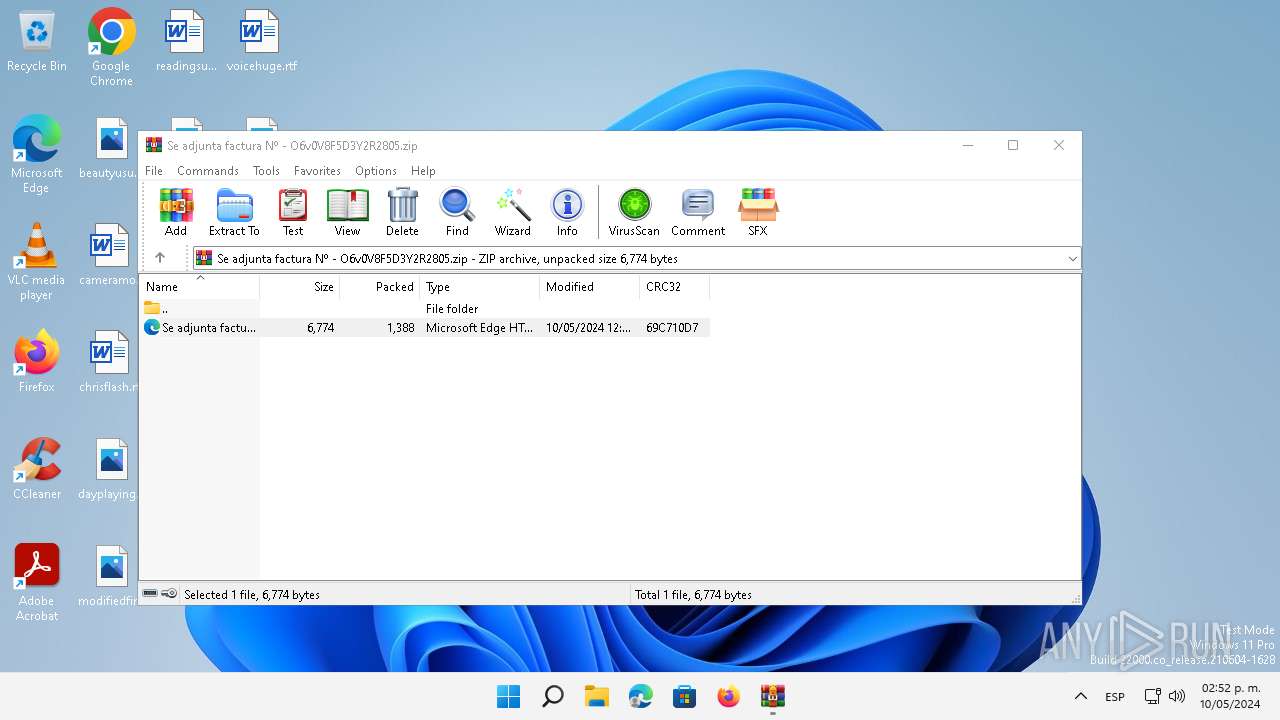This screenshot has width=1280, height=720.
Task: Select the parent folder '..' row
Action: pos(425,309)
